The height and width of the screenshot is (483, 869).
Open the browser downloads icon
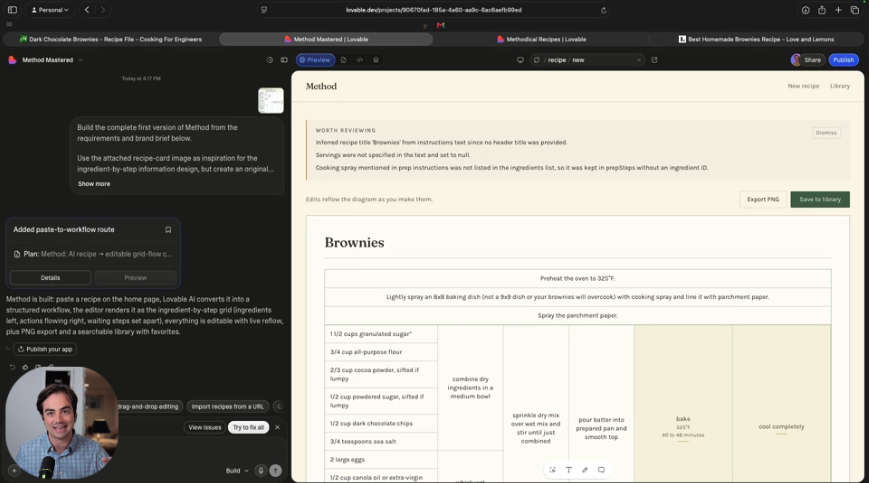point(805,10)
